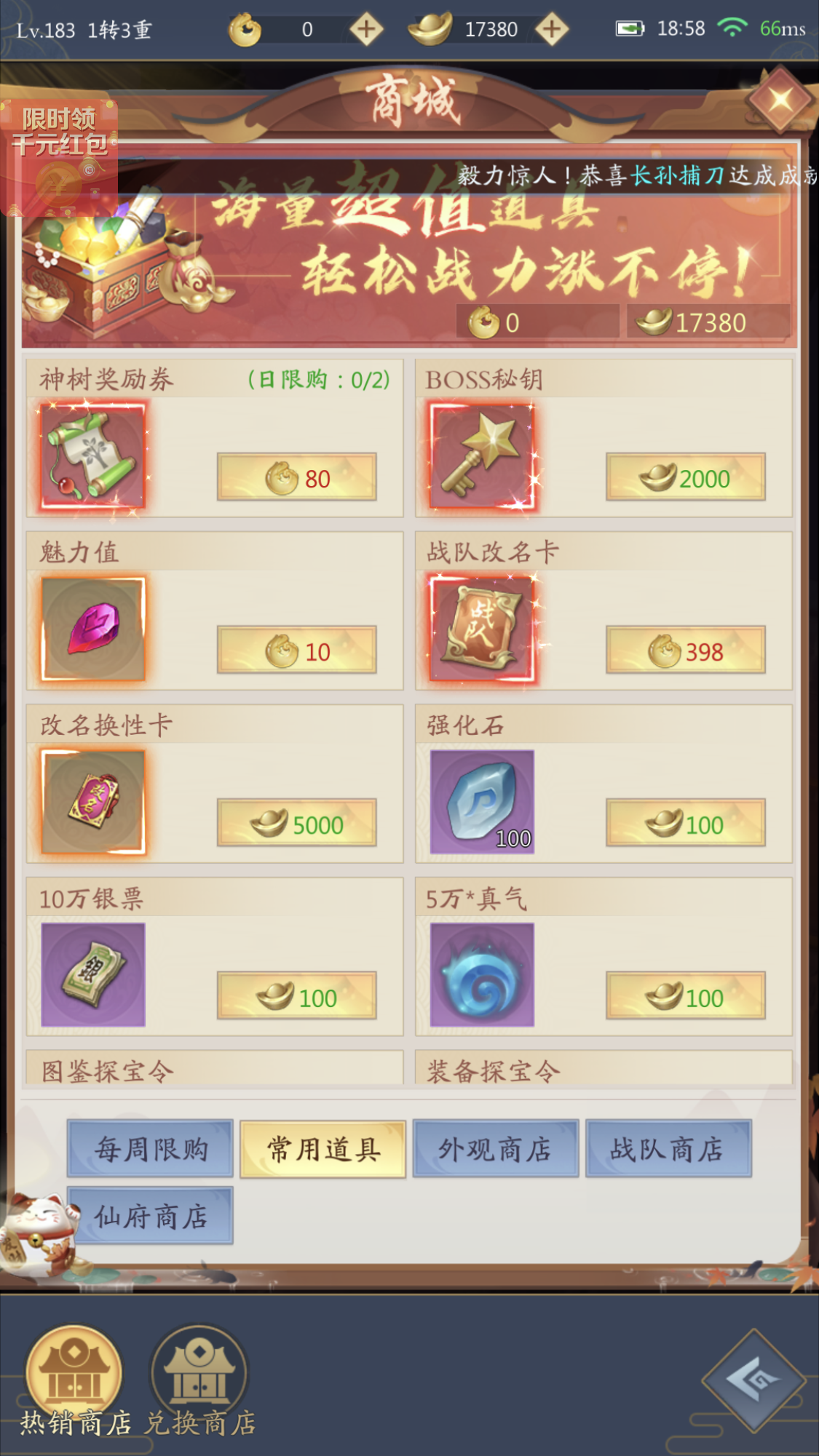
Task: Open the 战队商店 tab
Action: click(668, 1149)
